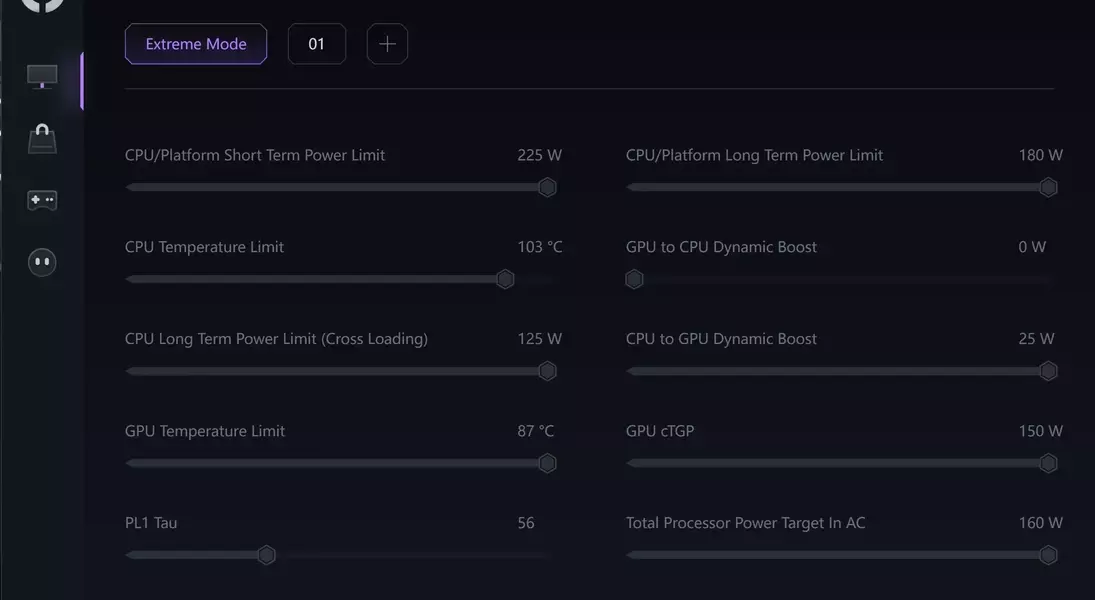Click the GPU cTGP slider handle
Screen dimensions: 1095x600
pos(1048,463)
